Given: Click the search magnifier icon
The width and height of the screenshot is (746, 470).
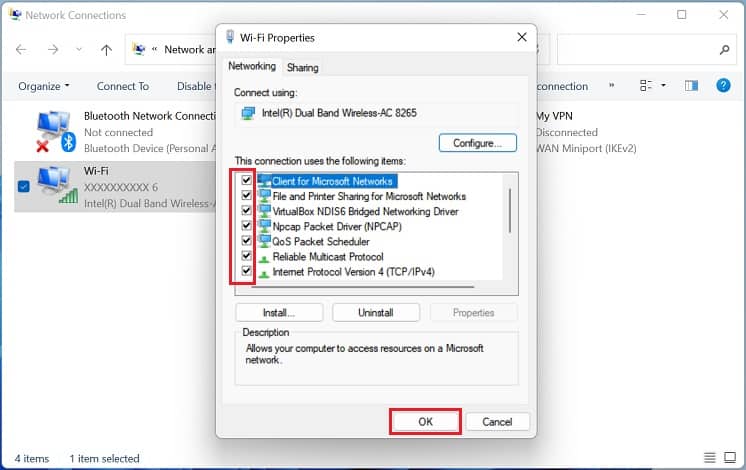Looking at the screenshot, I should [x=724, y=49].
